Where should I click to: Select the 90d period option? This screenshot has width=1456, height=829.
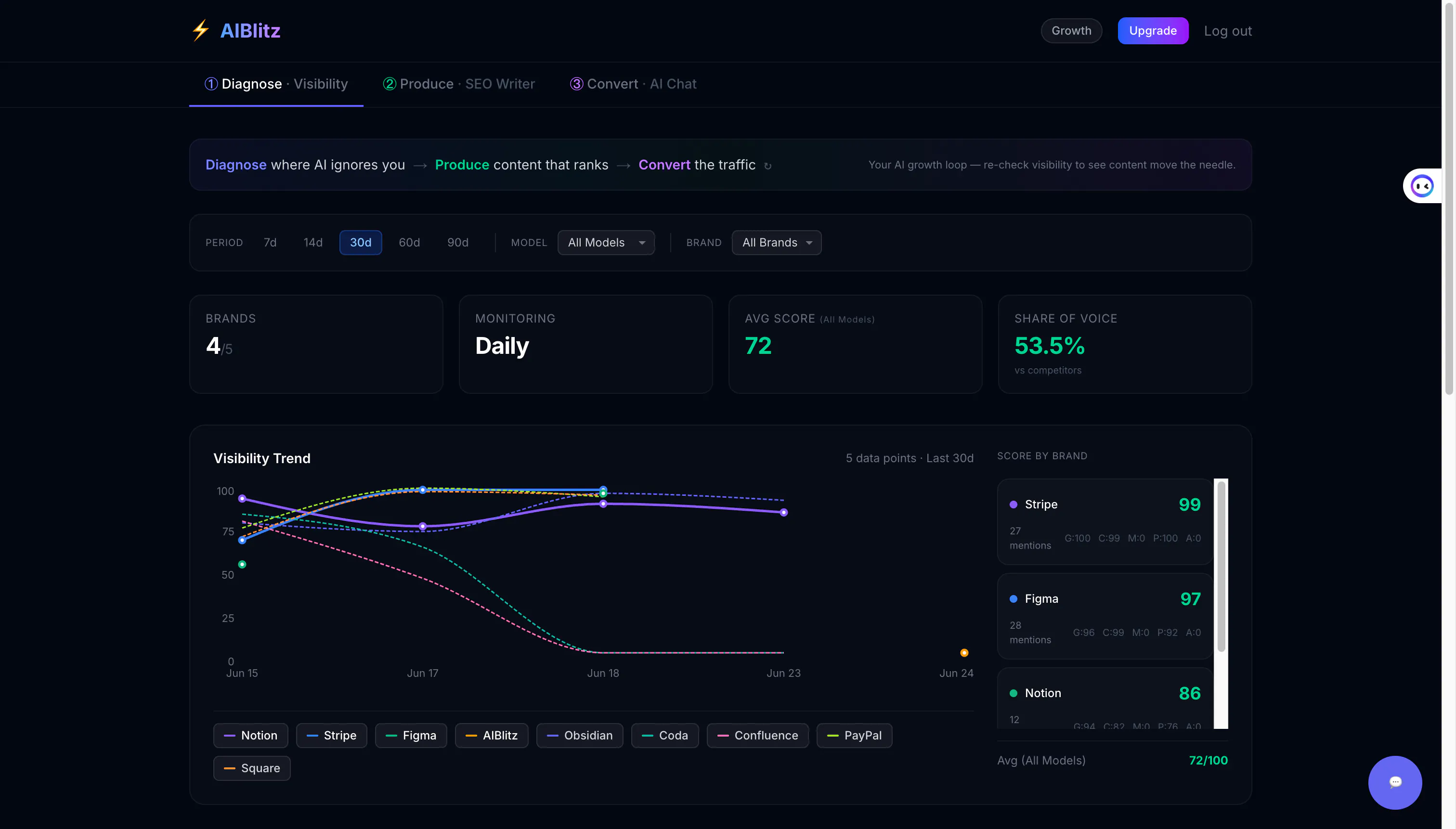[x=458, y=243]
